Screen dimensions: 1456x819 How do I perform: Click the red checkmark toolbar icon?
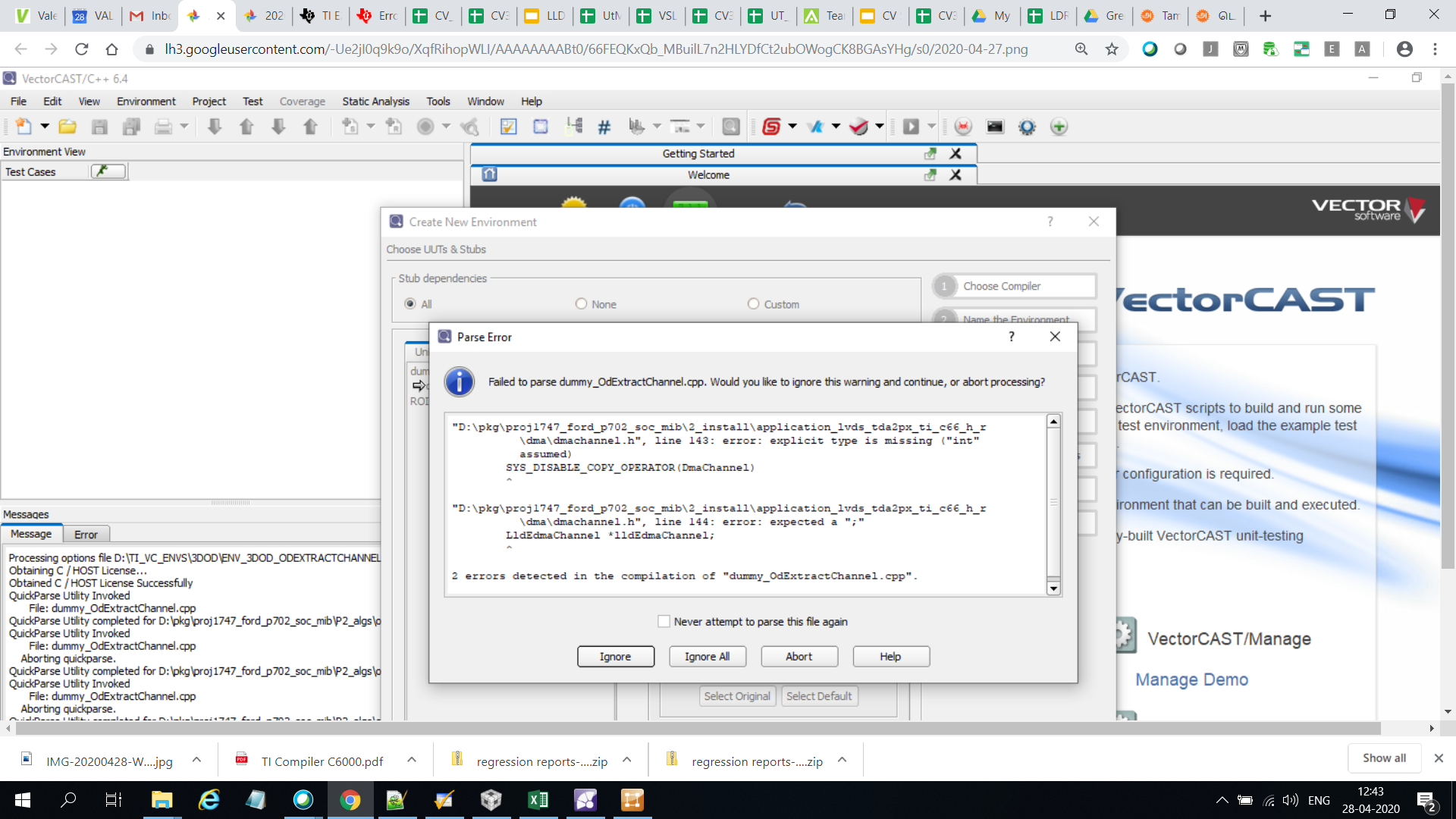click(858, 127)
